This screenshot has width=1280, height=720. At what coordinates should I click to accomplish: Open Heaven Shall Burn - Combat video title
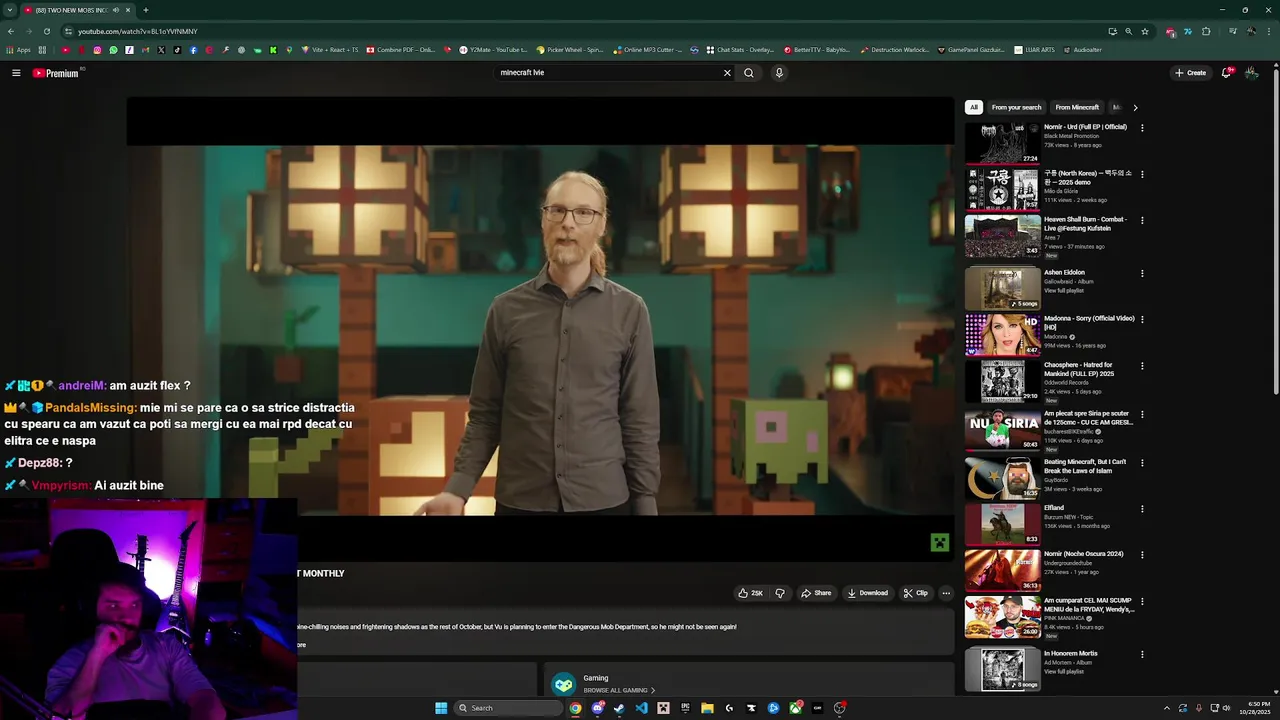click(1086, 224)
